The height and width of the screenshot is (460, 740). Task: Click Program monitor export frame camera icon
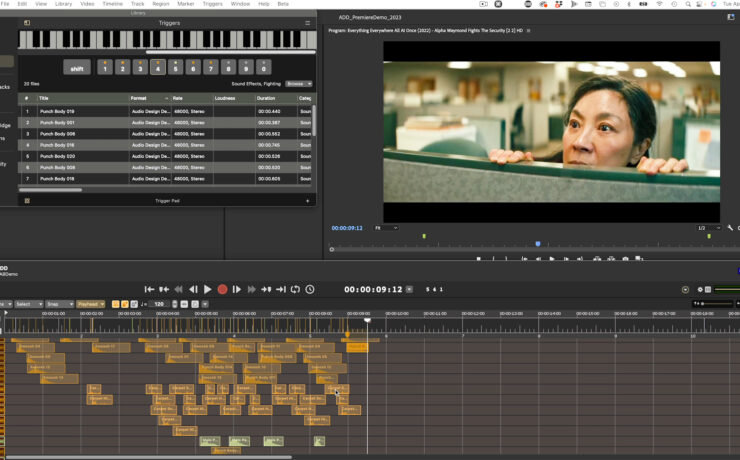(625, 259)
